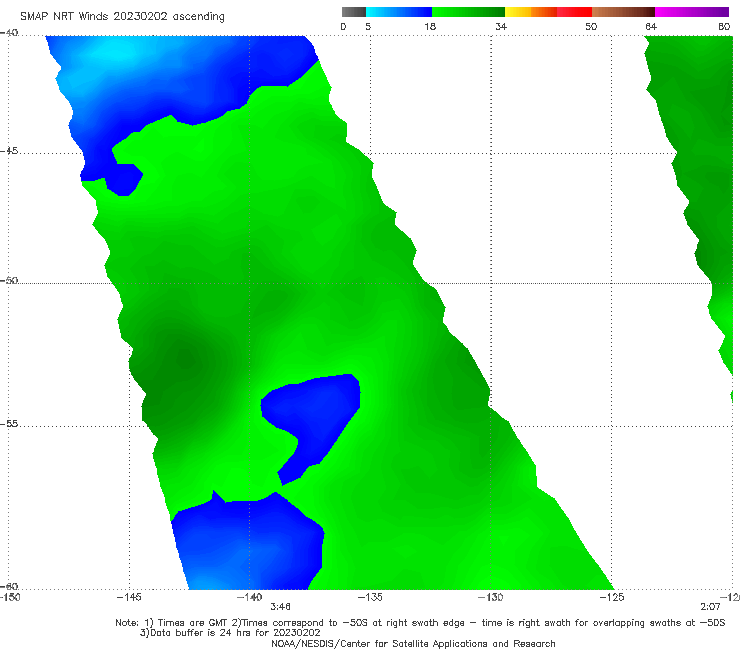Select the gray segment of the color bar
The image size is (740, 650).
click(x=354, y=12)
